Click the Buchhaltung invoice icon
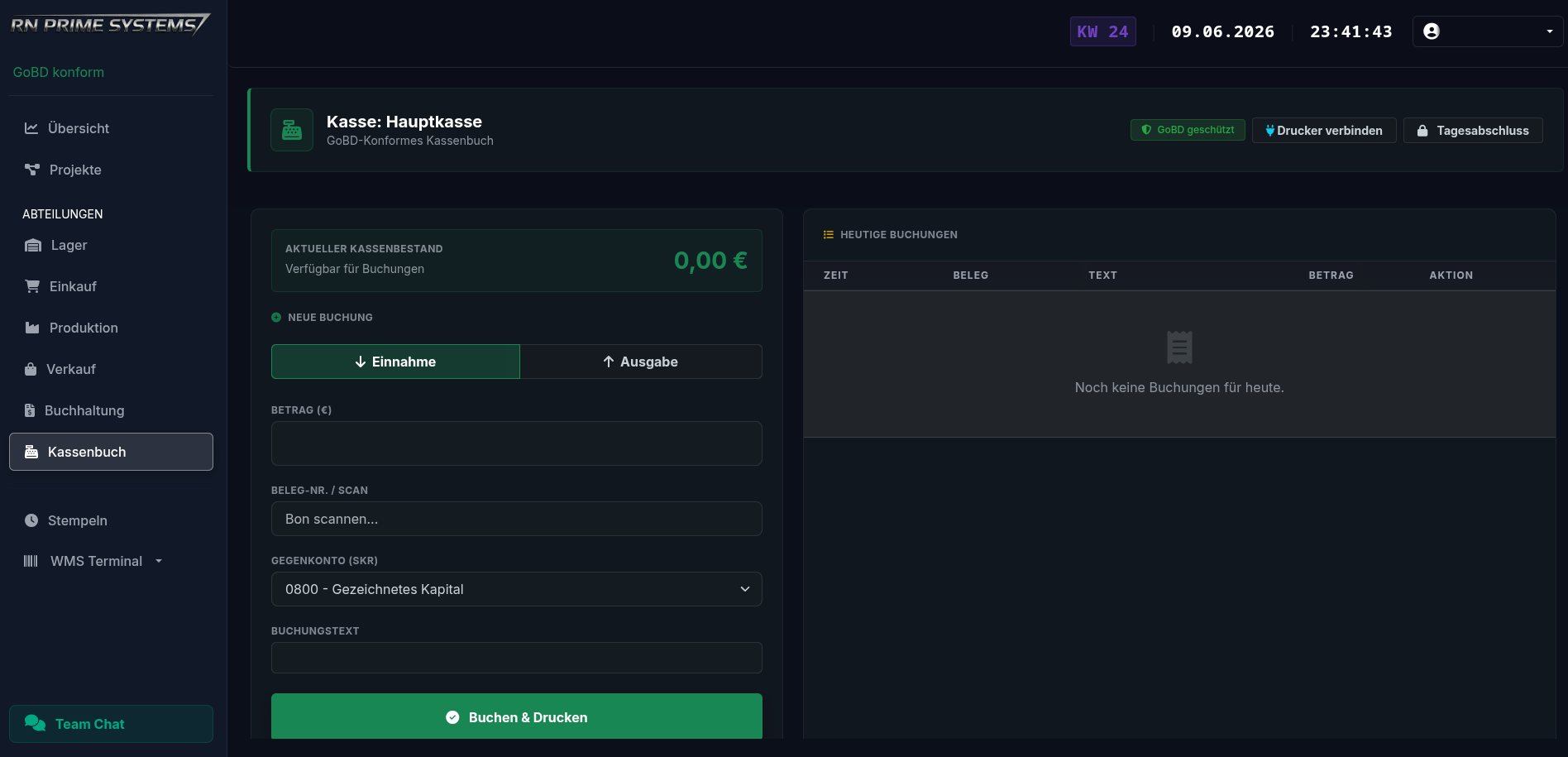 pyautogui.click(x=30, y=410)
